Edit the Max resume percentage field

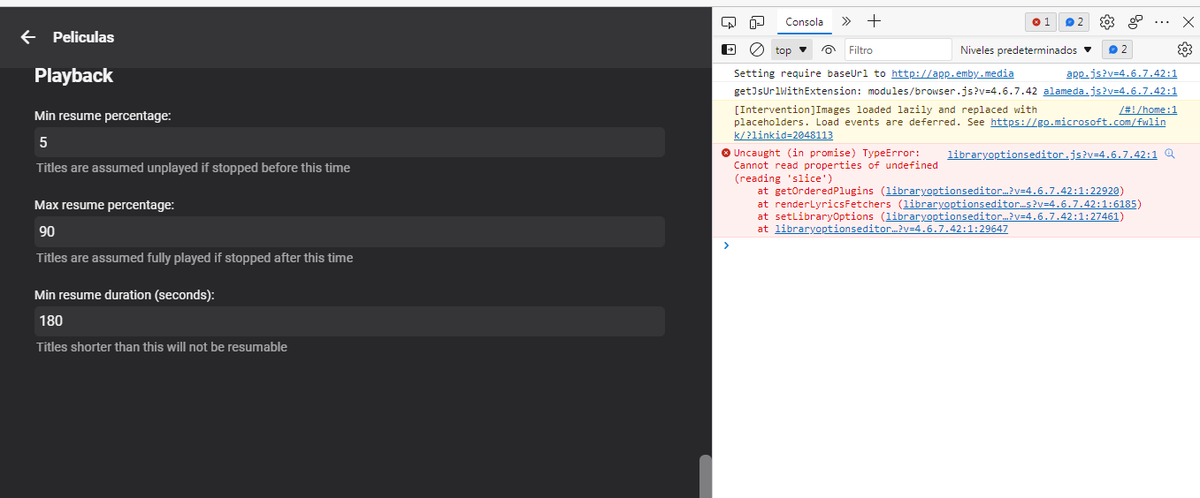(x=349, y=232)
